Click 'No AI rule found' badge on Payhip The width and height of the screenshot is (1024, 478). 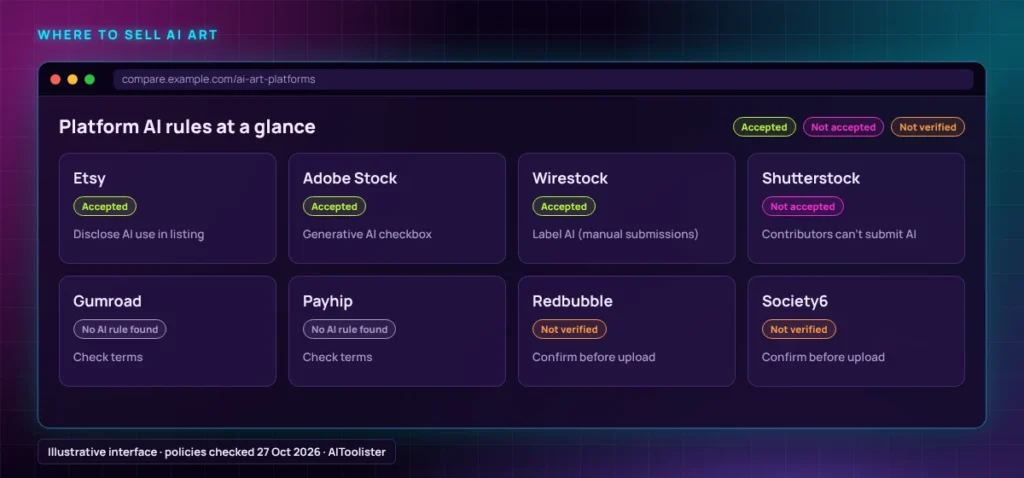coord(349,329)
